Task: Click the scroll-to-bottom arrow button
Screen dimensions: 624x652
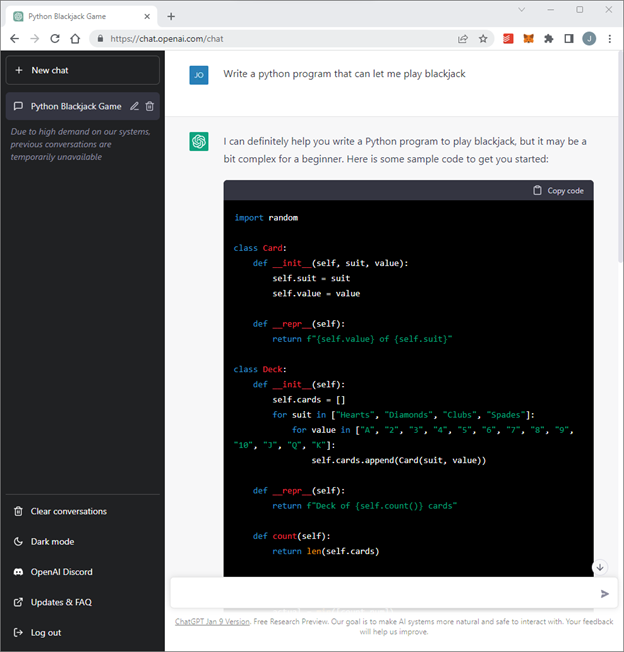Action: tap(599, 567)
